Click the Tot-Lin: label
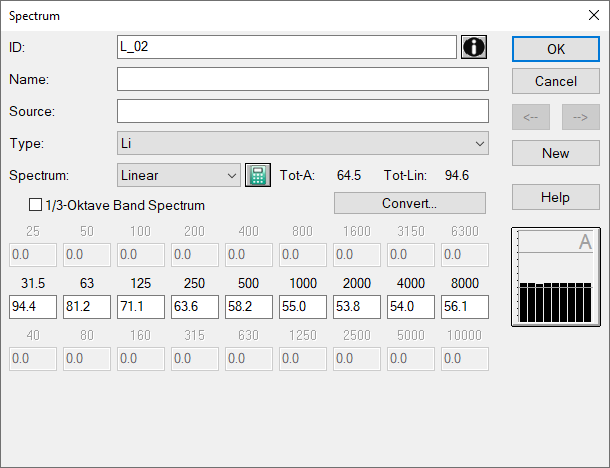This screenshot has height=468, width=610. point(405,175)
